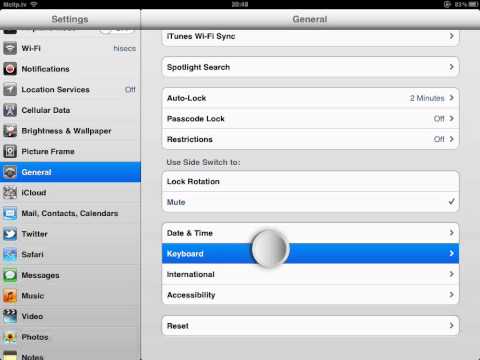Tap the Music note icon

[10, 296]
